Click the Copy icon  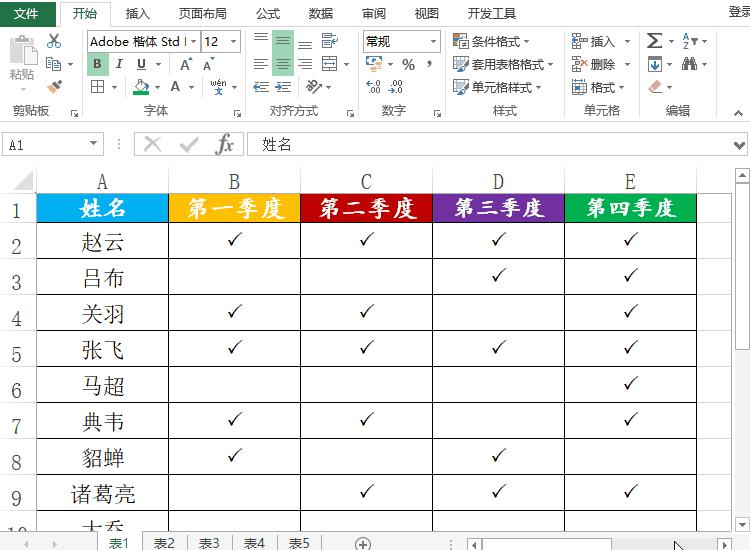click(x=53, y=64)
